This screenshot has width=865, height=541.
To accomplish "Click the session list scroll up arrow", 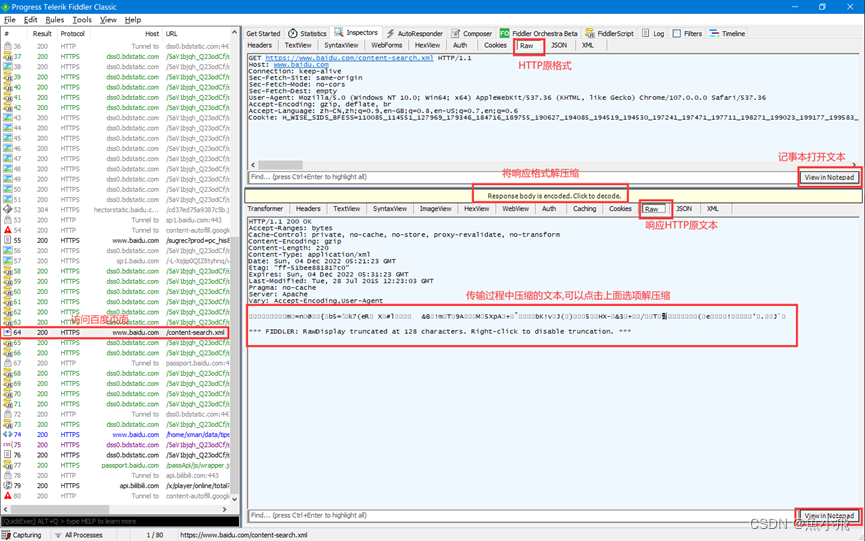I will [x=234, y=33].
